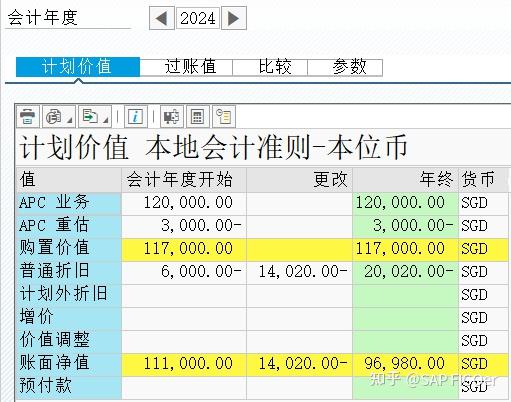Click the change layout icon
Screen dimensions: 511x402
point(171,116)
